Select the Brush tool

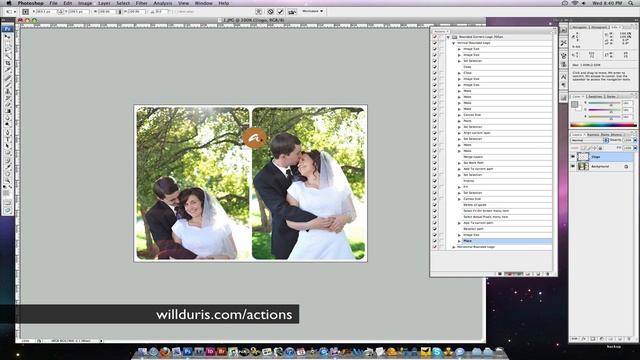pyautogui.click(x=7, y=84)
